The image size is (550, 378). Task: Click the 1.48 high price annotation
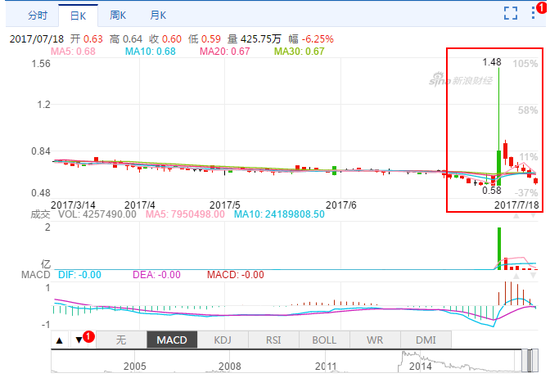(x=492, y=62)
